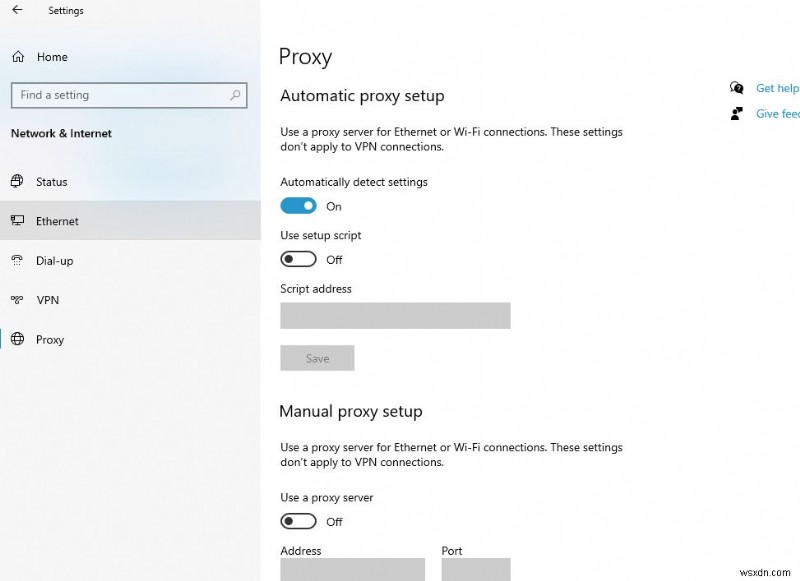Click the Port input box
This screenshot has width=800, height=581.
point(475,570)
